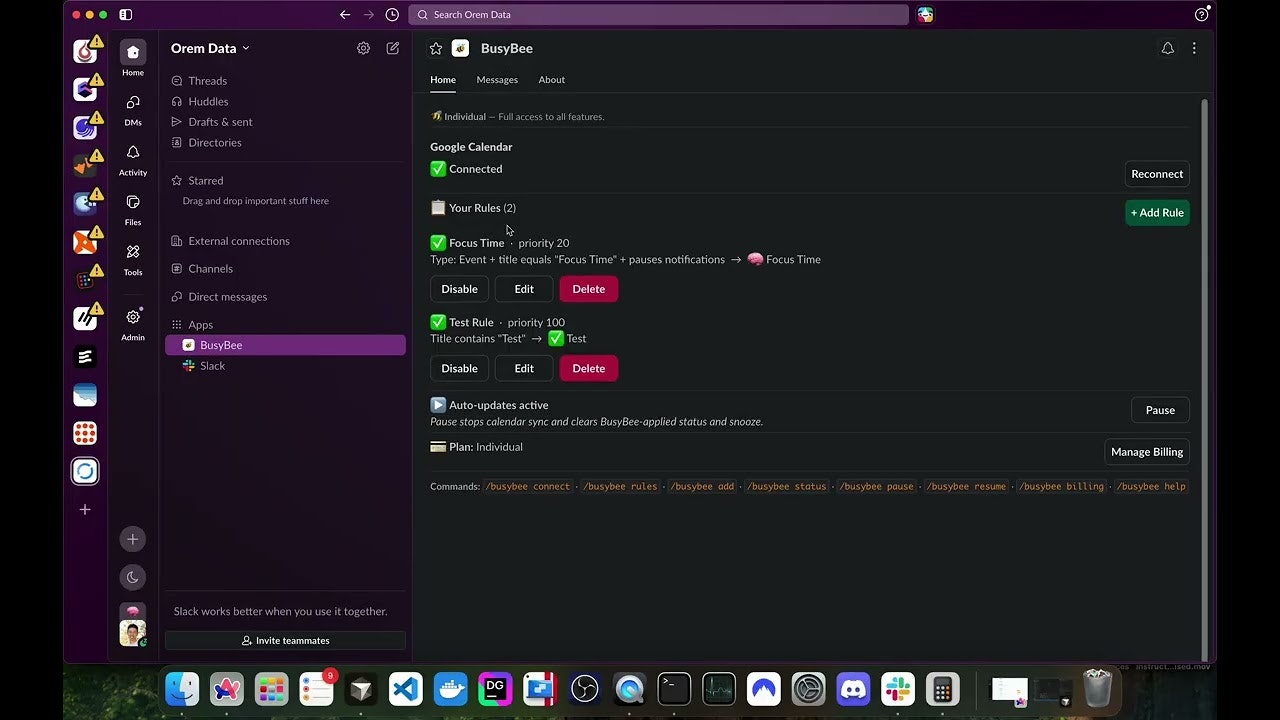
Task: Open BusyBee notification bell settings
Action: pos(1167,48)
